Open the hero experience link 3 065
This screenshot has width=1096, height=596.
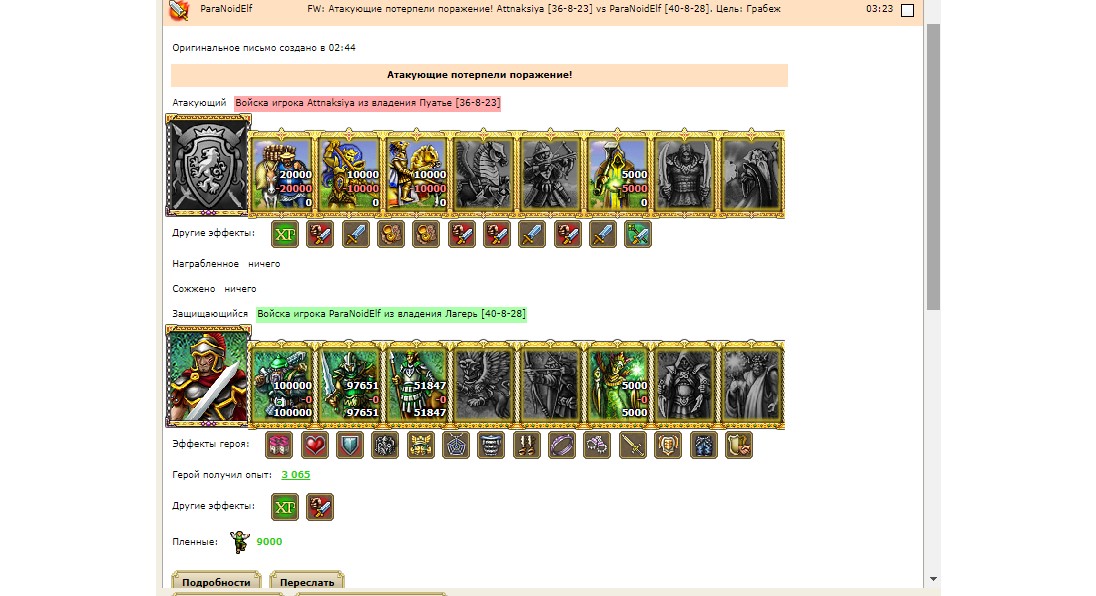pos(296,474)
